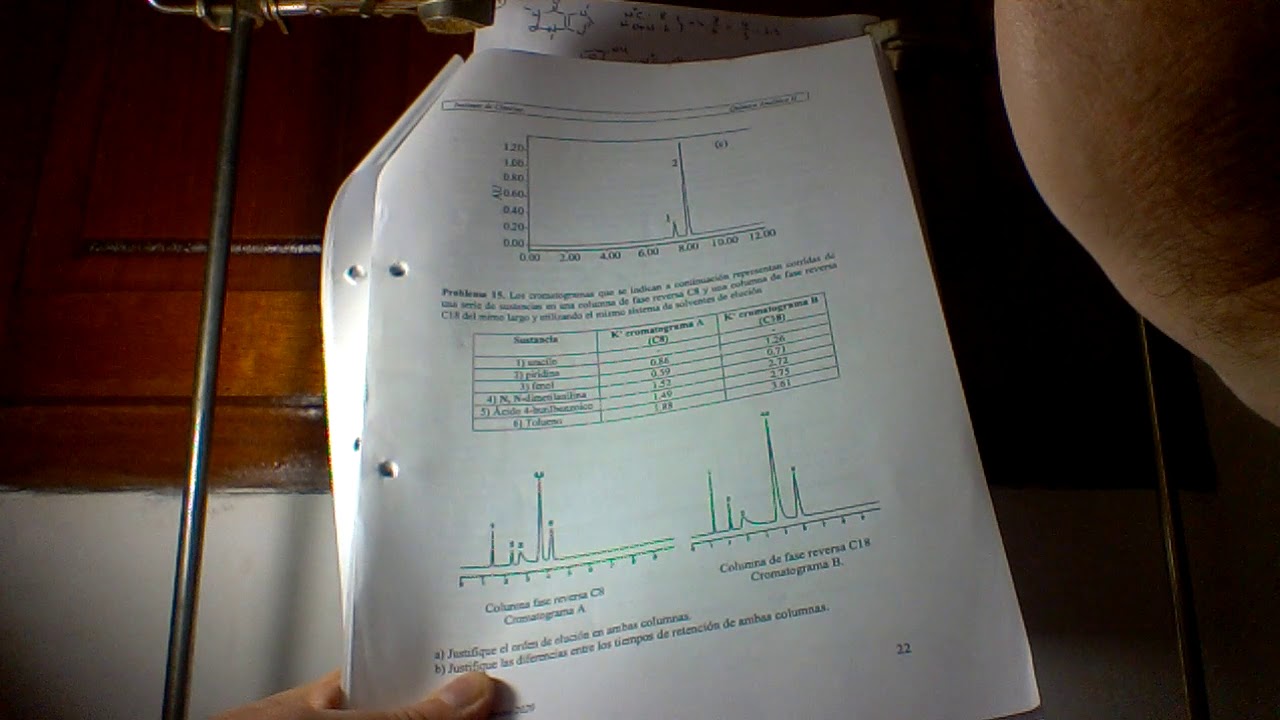1280x720 pixels.
Task: Click the value '0.59' in the table
Action: point(660,373)
